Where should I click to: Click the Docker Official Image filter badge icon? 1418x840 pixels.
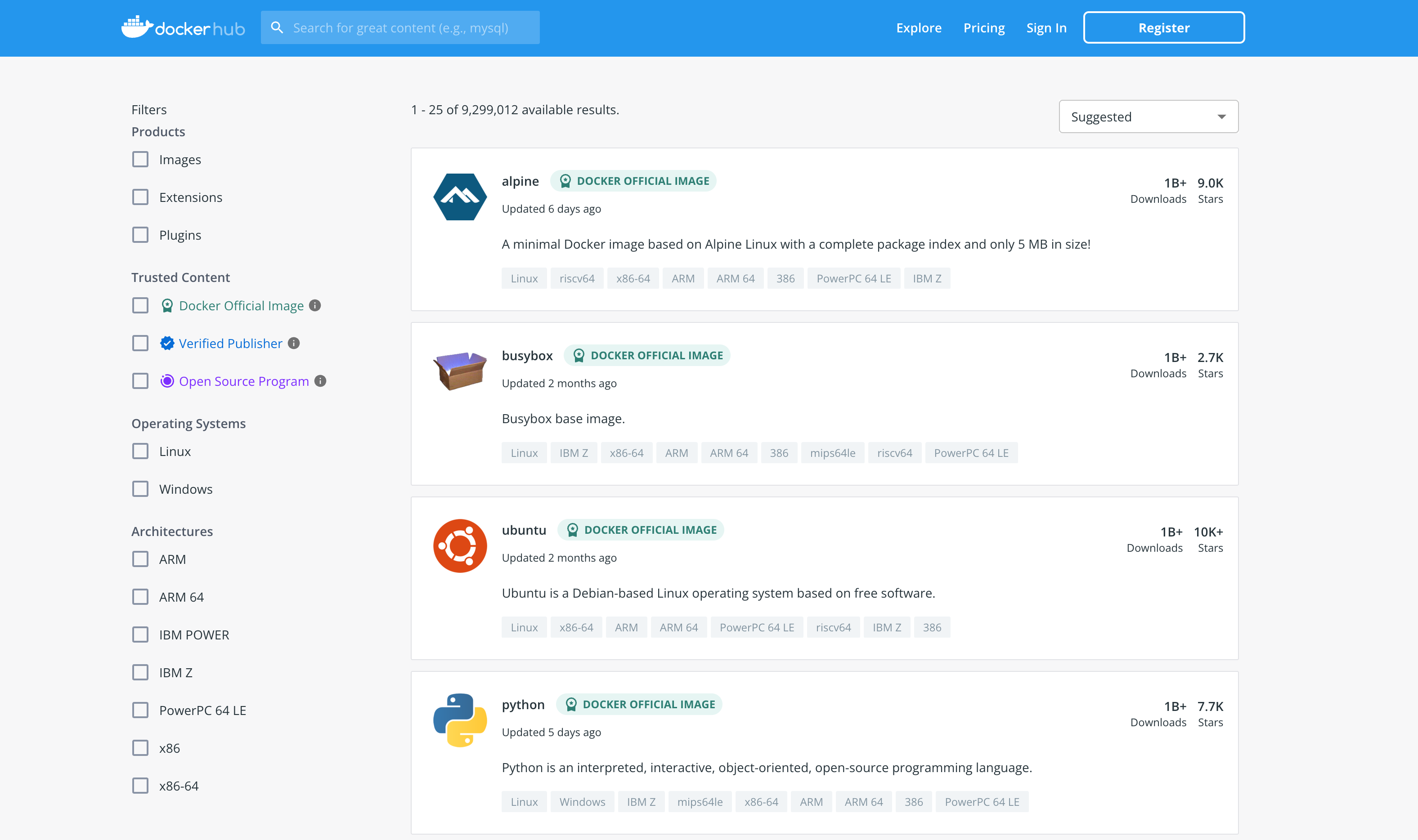[167, 306]
